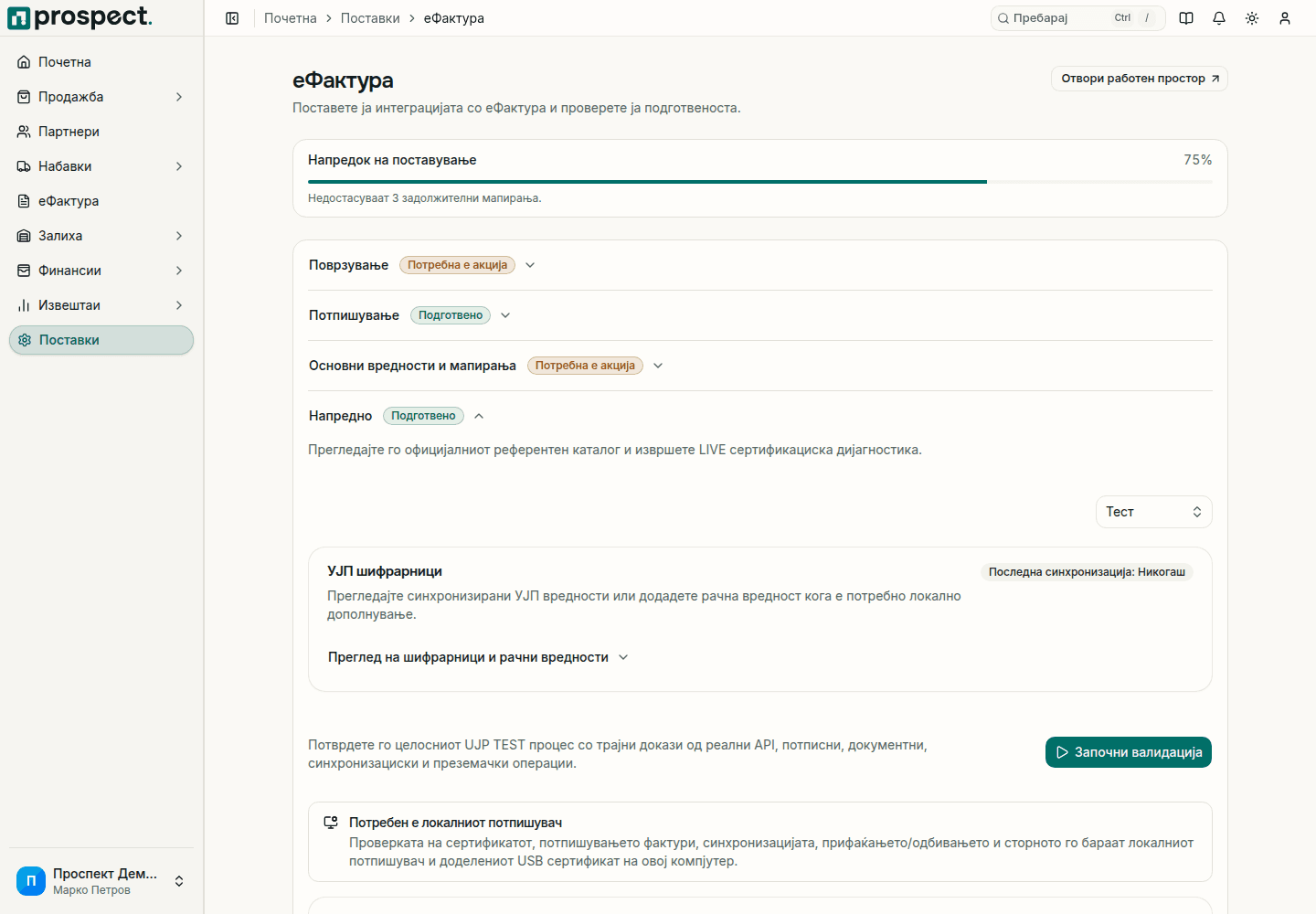Click Започни валидација button
The height and width of the screenshot is (914, 1316).
[x=1129, y=752]
